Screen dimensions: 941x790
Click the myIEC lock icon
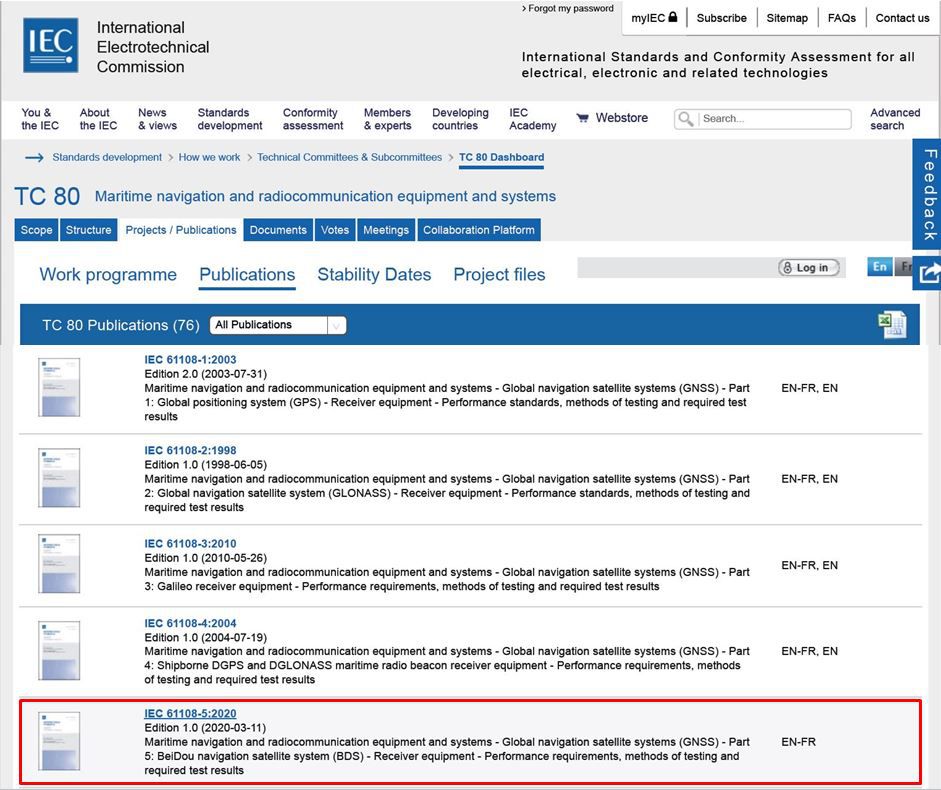[673, 17]
